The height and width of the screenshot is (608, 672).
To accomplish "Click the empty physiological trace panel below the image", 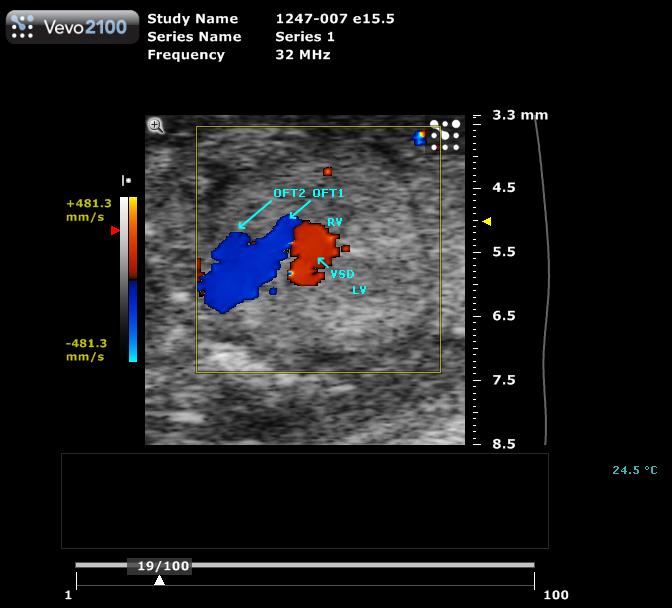I will [305, 500].
